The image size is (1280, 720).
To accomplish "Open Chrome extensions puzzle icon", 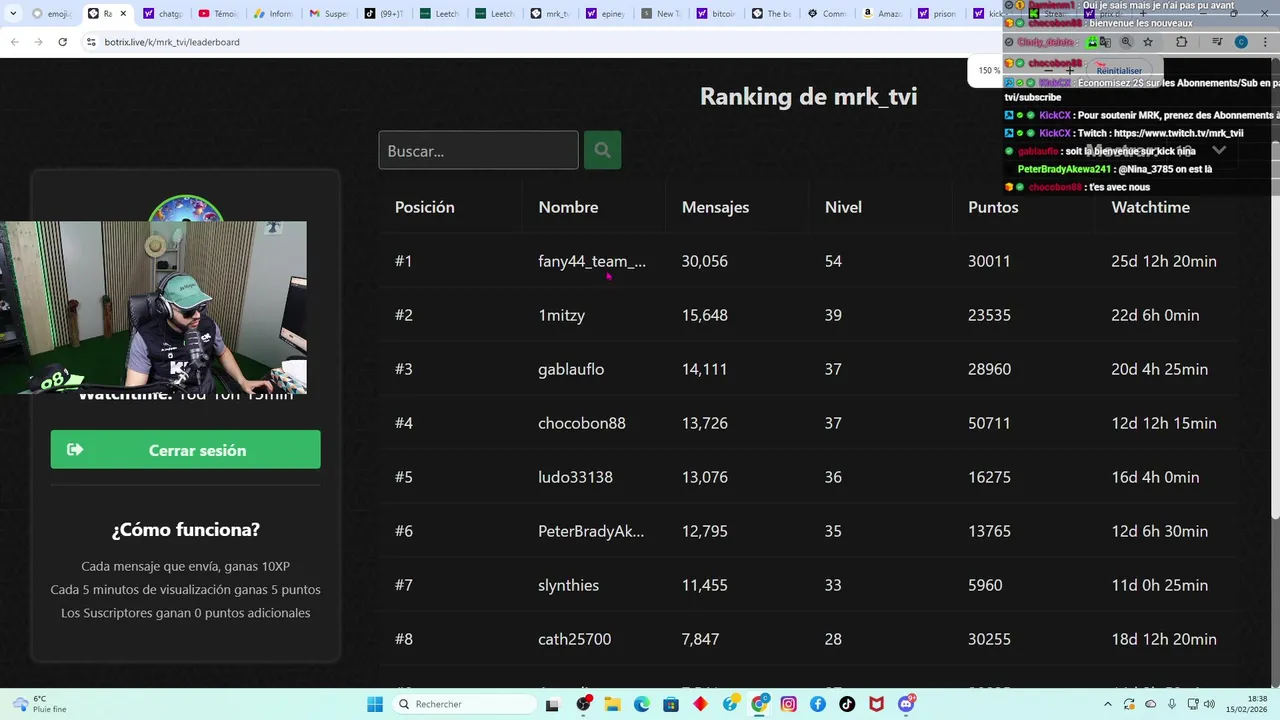I will (1182, 42).
